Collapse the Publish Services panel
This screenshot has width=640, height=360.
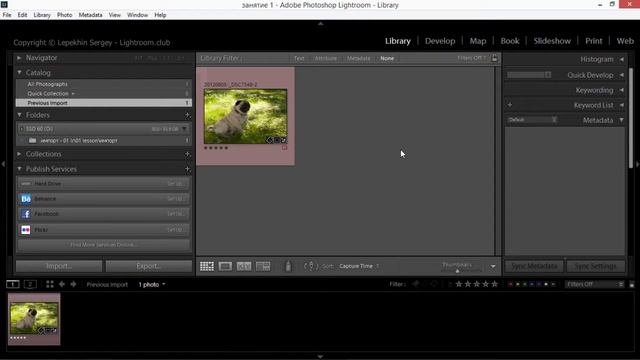click(19, 169)
